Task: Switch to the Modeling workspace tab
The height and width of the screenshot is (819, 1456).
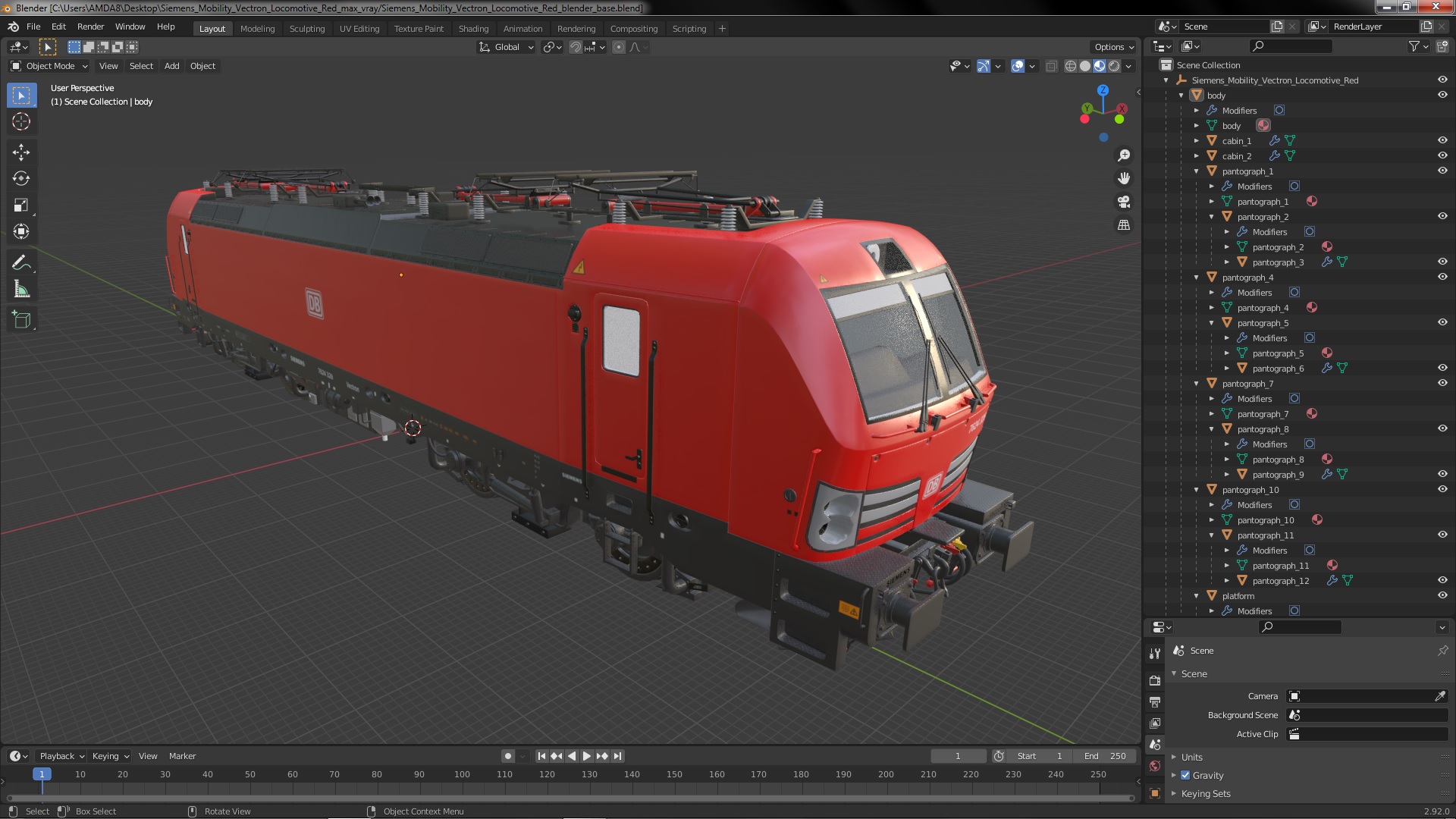Action: [x=257, y=29]
